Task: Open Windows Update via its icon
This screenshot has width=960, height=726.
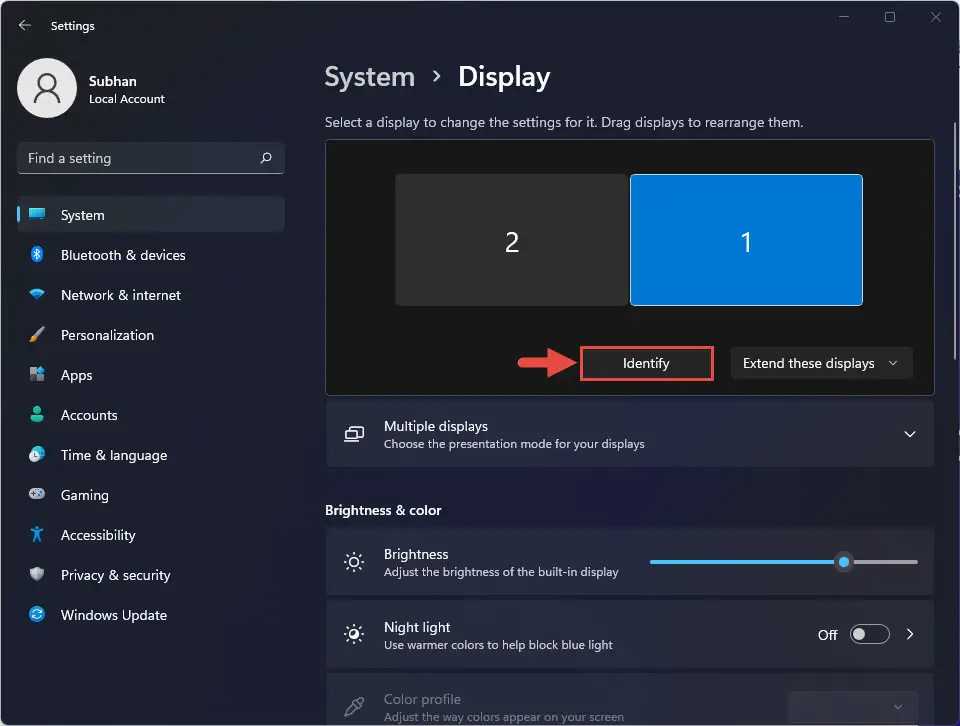Action: click(x=38, y=615)
